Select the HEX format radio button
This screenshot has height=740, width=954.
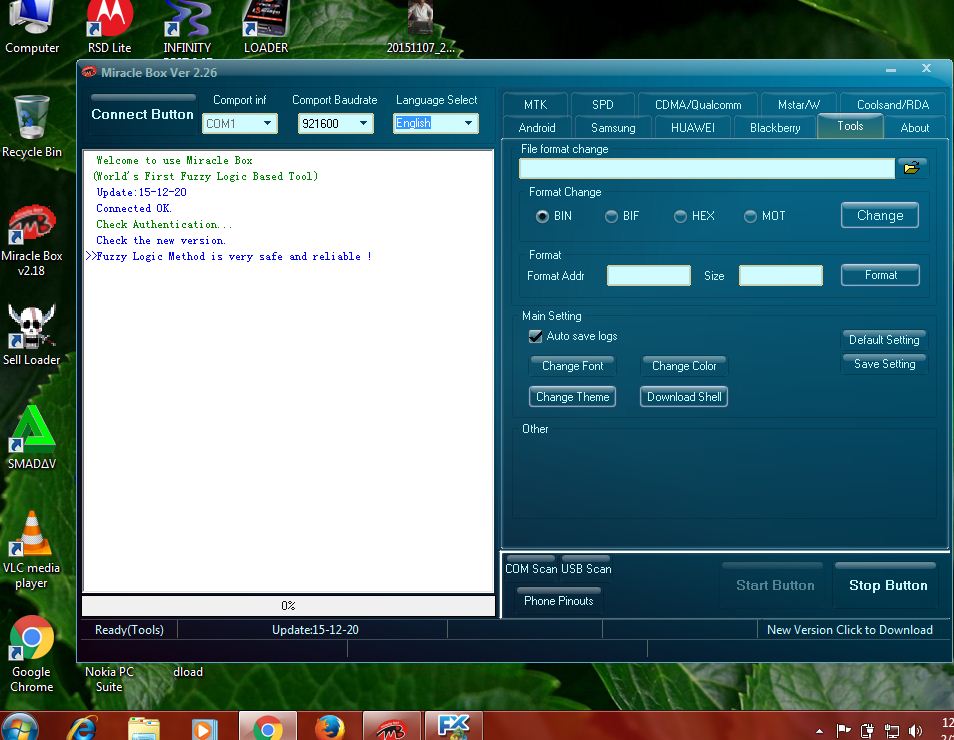click(x=680, y=216)
